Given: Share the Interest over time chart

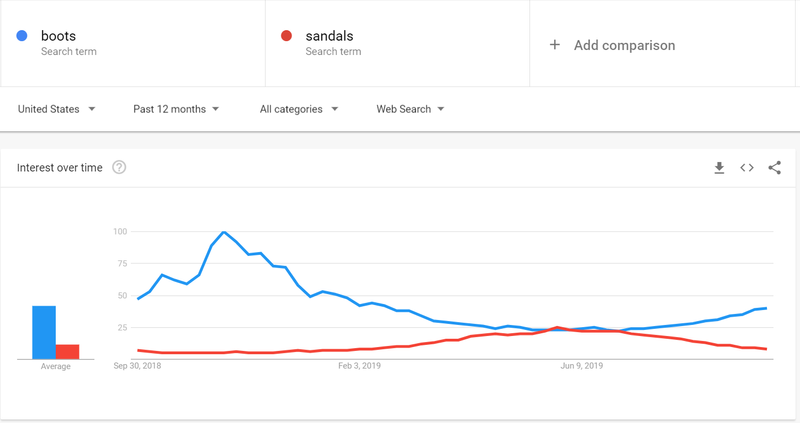Looking at the screenshot, I should [775, 168].
